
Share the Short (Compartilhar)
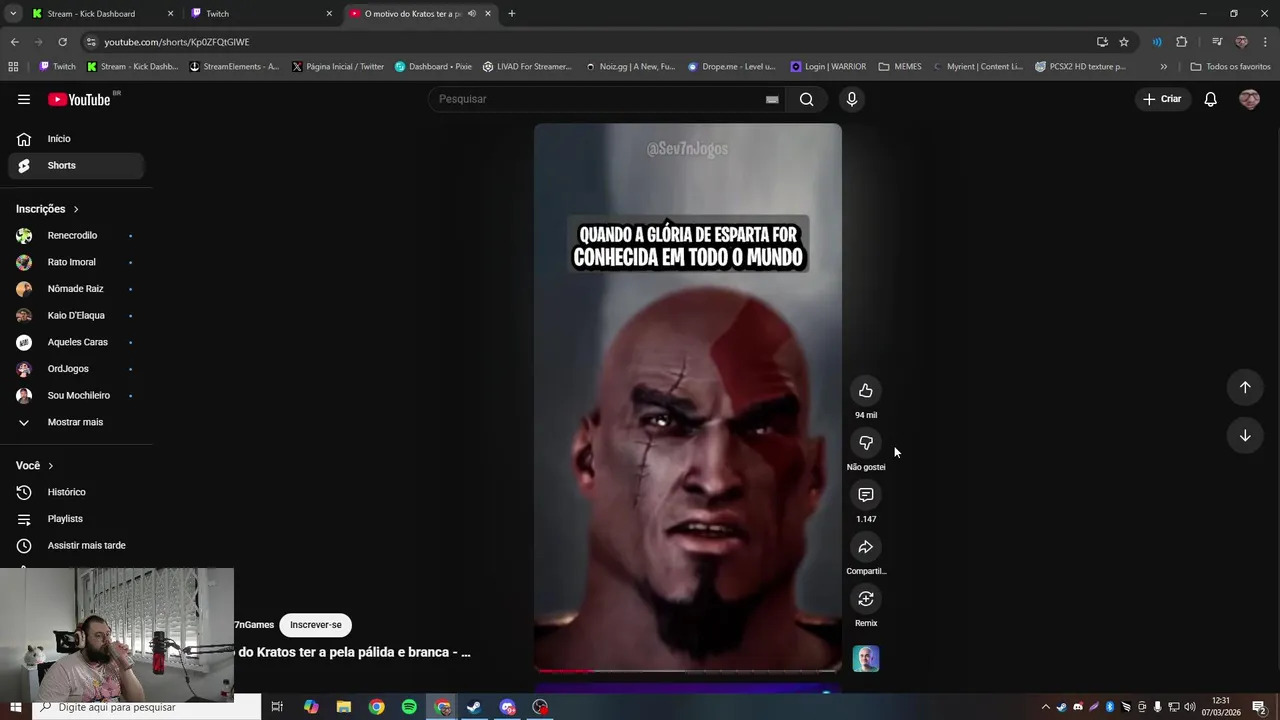click(866, 547)
